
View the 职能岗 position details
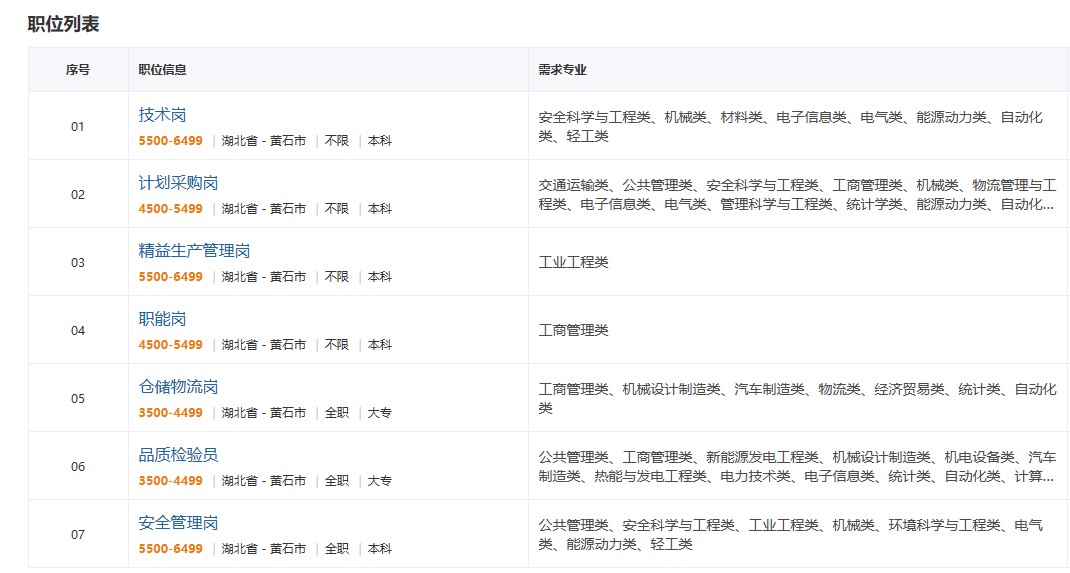tap(162, 319)
